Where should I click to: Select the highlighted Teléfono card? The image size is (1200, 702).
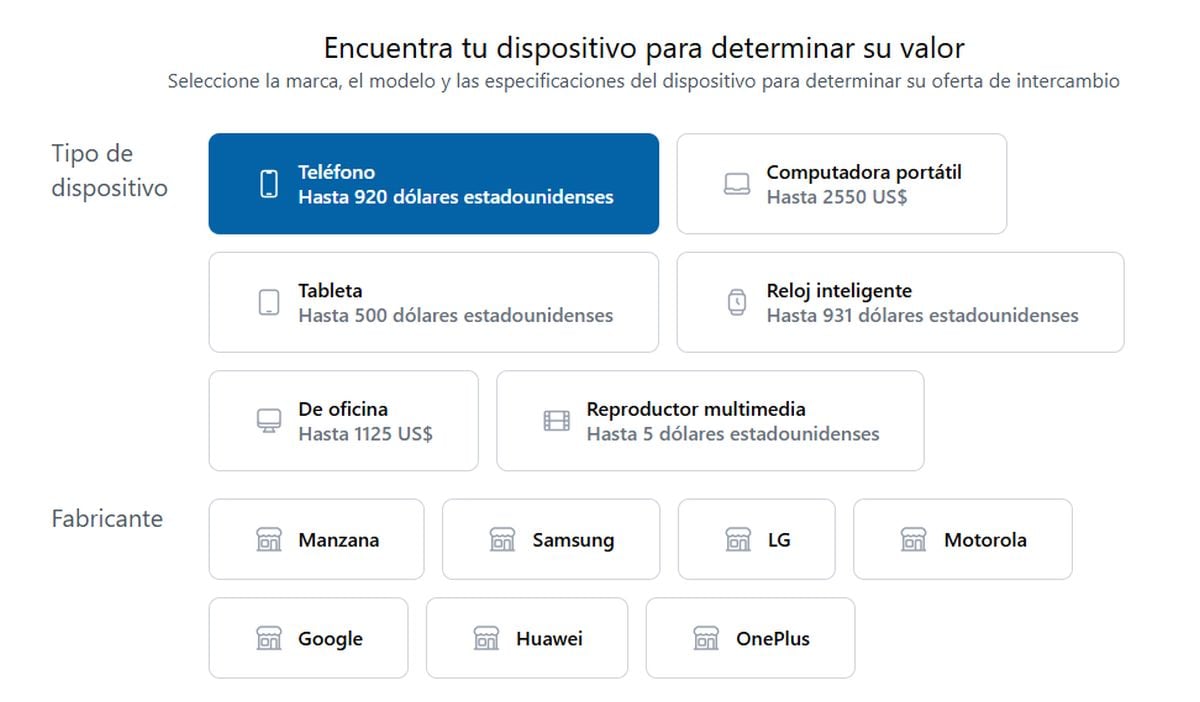tap(433, 183)
